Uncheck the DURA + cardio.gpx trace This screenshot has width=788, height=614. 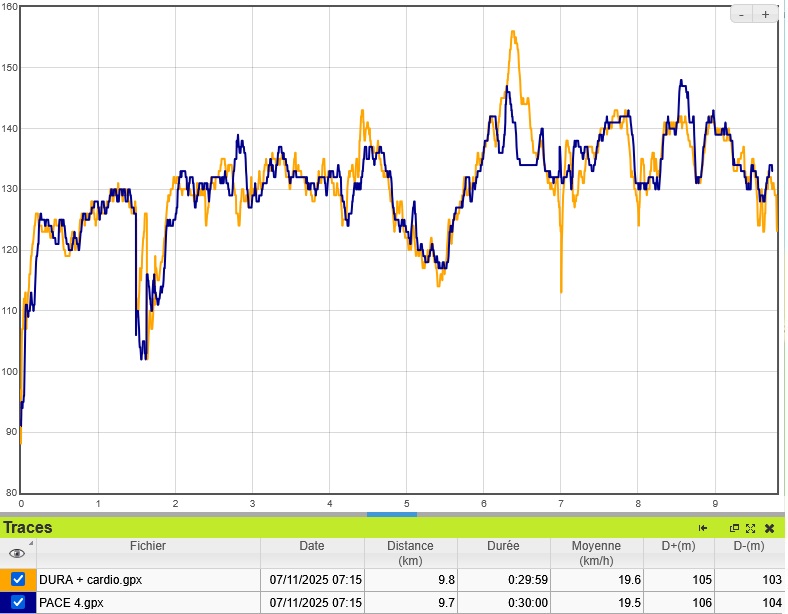[18, 579]
